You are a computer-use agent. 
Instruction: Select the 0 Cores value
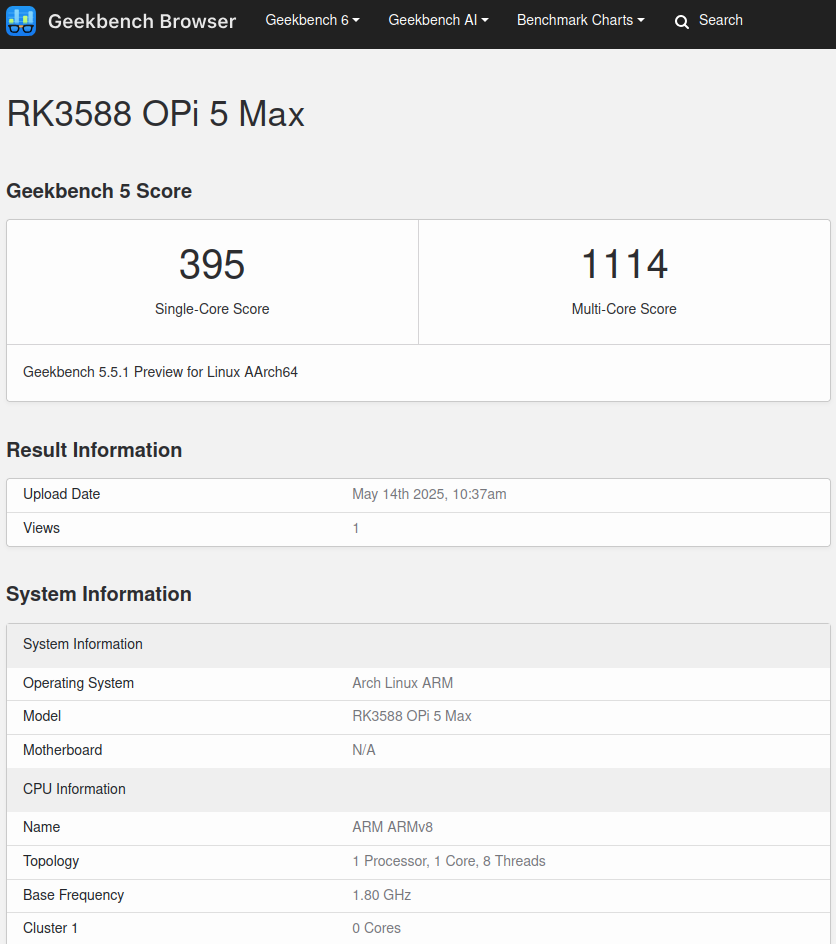point(376,928)
